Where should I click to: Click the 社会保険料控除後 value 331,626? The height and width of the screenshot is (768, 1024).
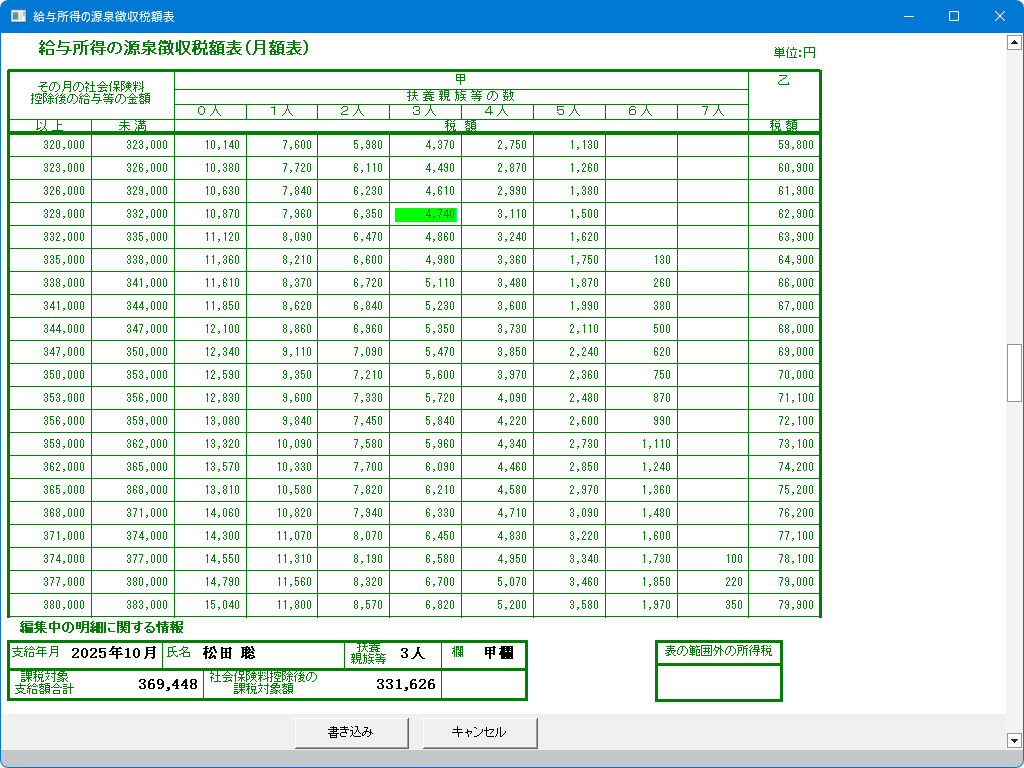tap(405, 684)
